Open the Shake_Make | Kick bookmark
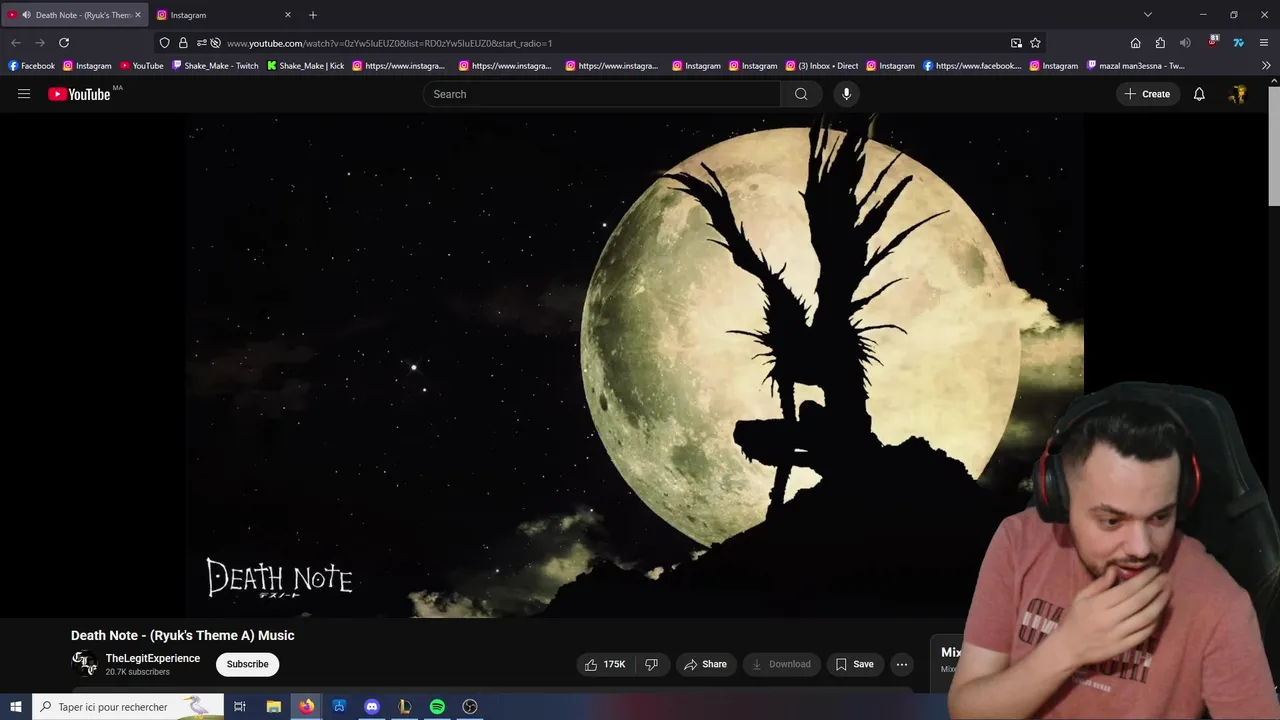This screenshot has width=1280, height=720. pos(305,66)
